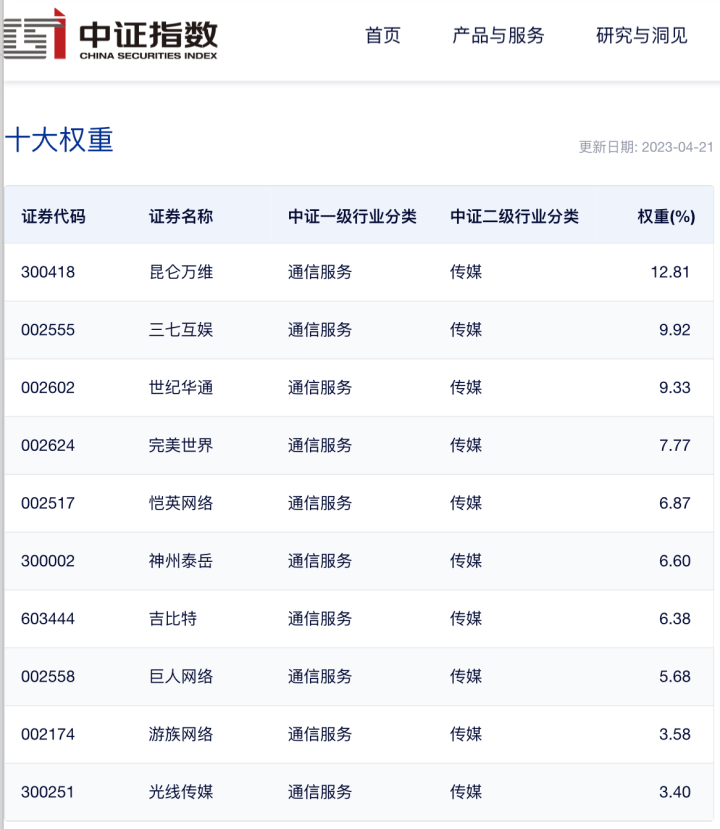Select stock code 300251
The image size is (720, 829).
pos(48,792)
